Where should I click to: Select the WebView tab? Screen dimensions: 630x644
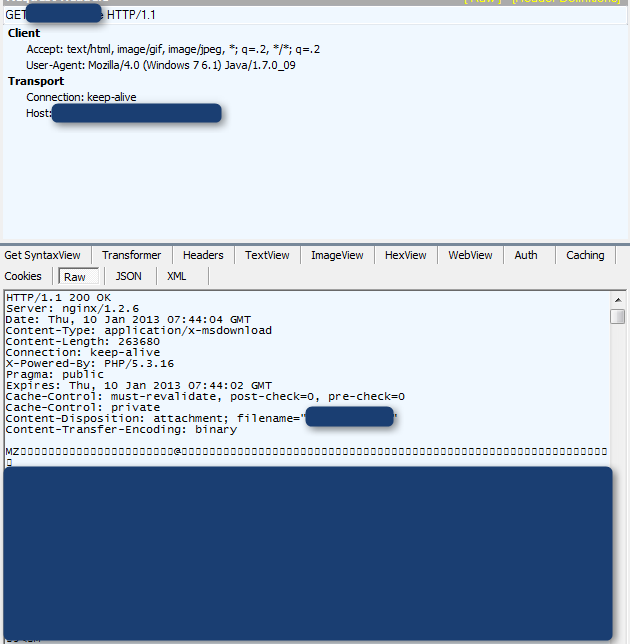click(470, 255)
